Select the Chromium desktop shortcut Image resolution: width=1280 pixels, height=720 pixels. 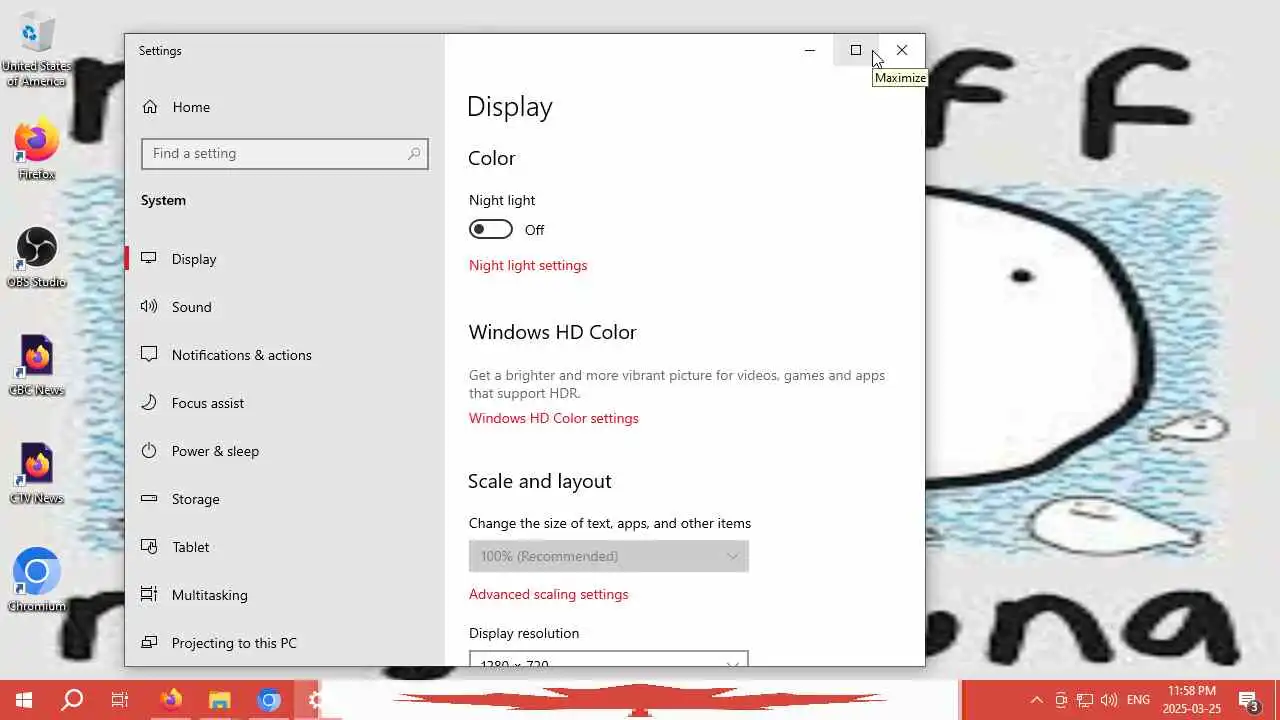click(x=36, y=580)
